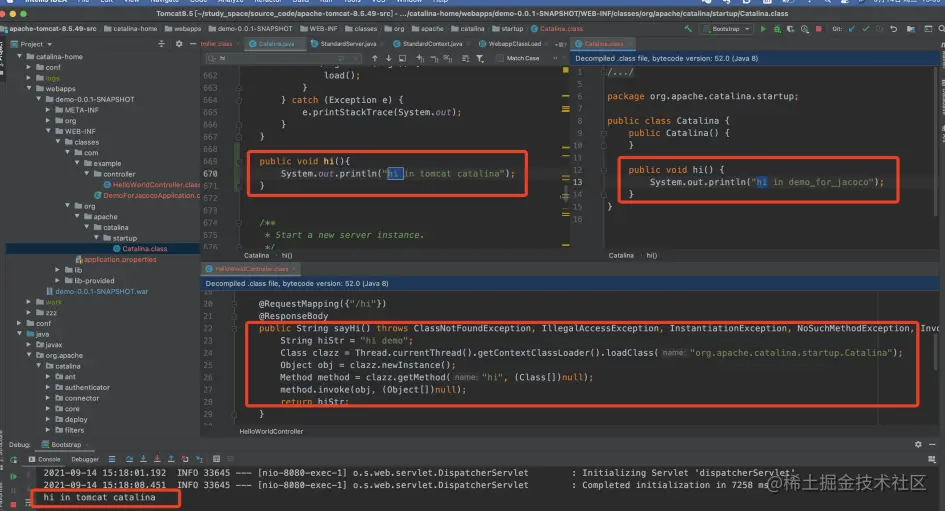
Task: Click the settings gear in Project panel
Action: [x=178, y=43]
